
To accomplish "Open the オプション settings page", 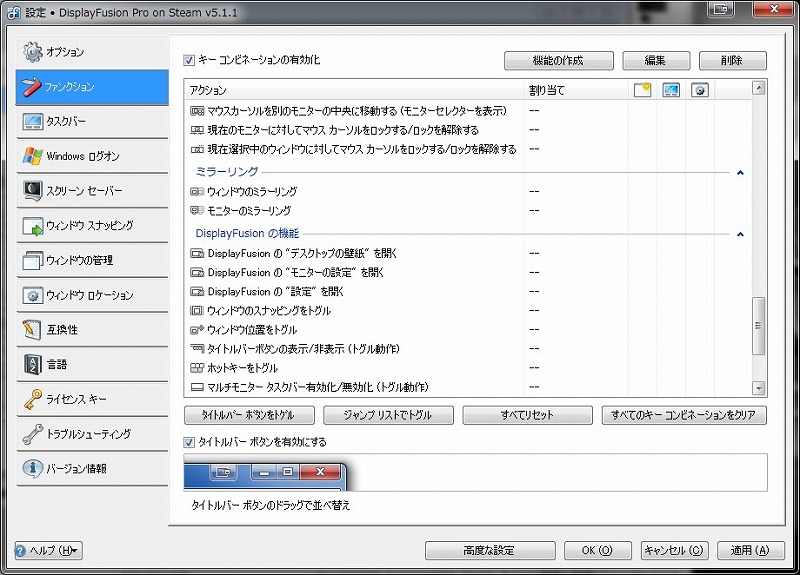I will [92, 52].
